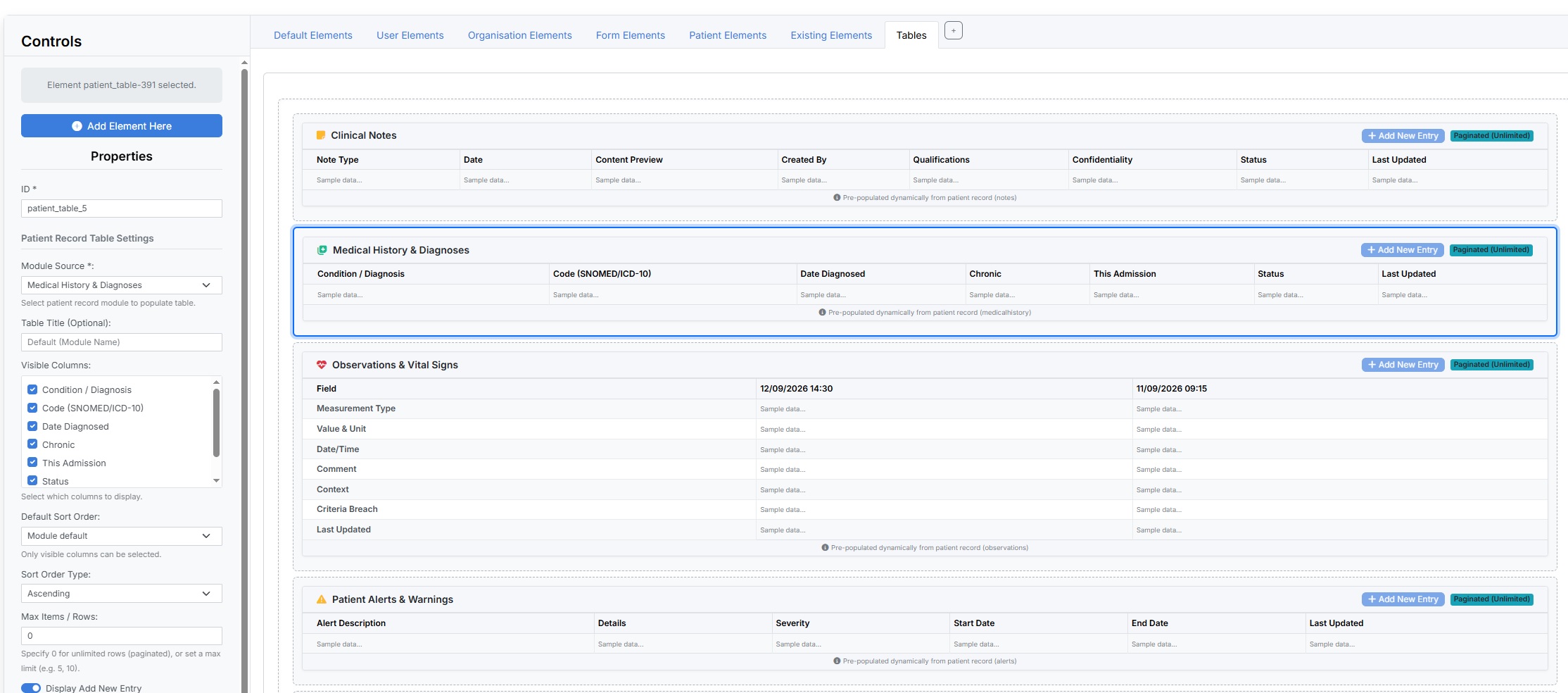Open the Sort Order Type dropdown

tap(122, 594)
